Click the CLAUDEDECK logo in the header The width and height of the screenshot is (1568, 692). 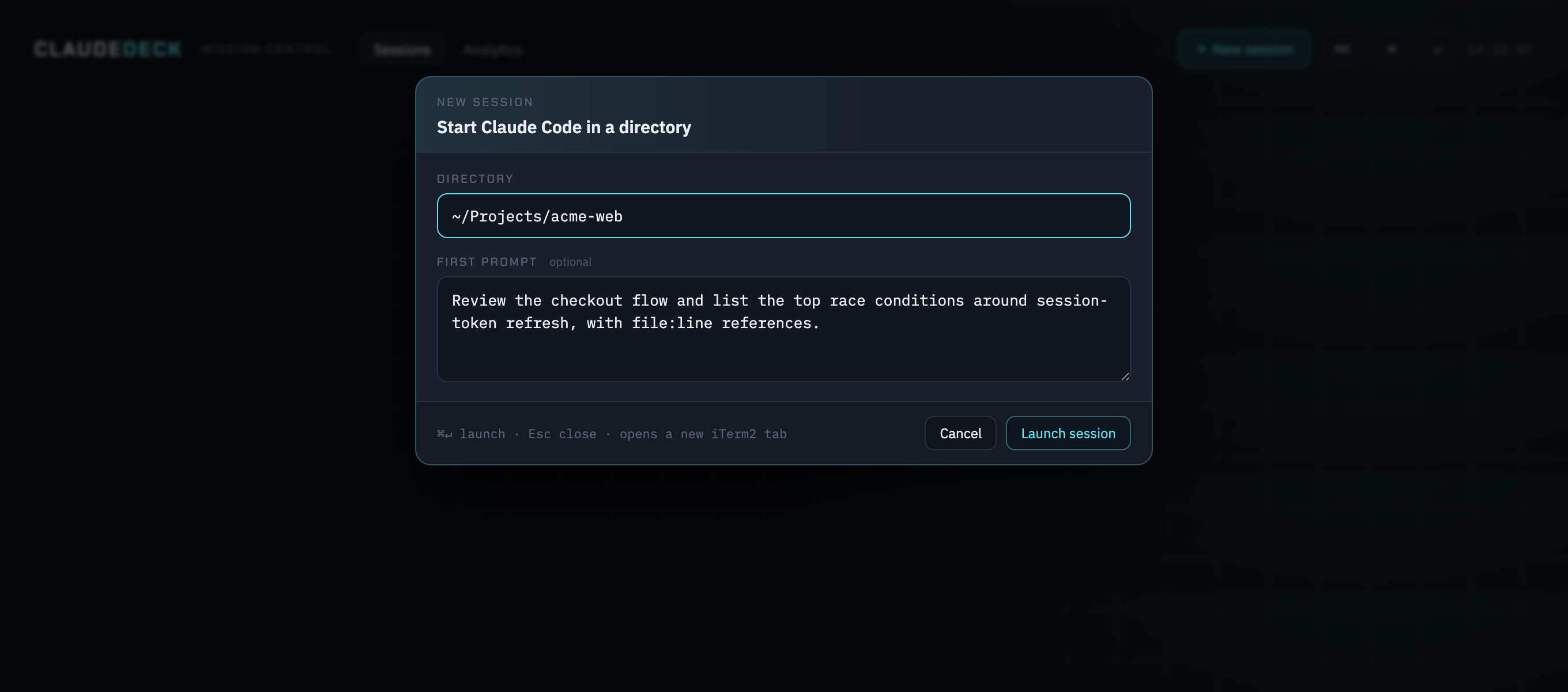[108, 50]
